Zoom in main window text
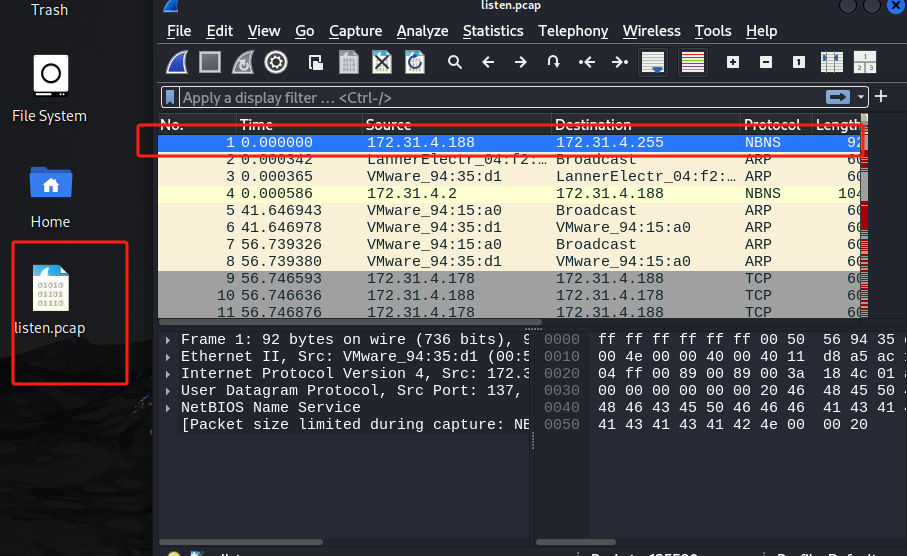 point(733,62)
